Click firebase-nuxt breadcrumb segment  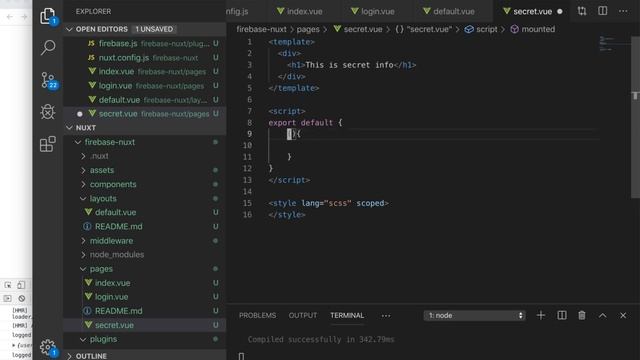click(261, 29)
